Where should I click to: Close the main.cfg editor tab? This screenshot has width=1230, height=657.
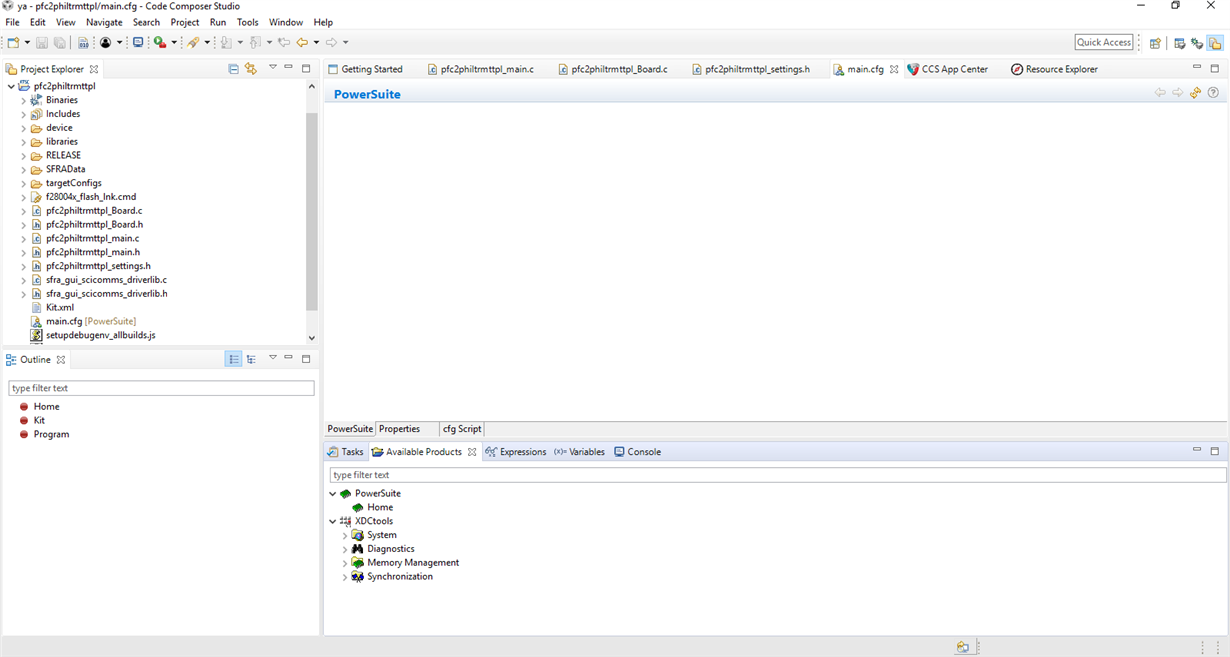[894, 69]
